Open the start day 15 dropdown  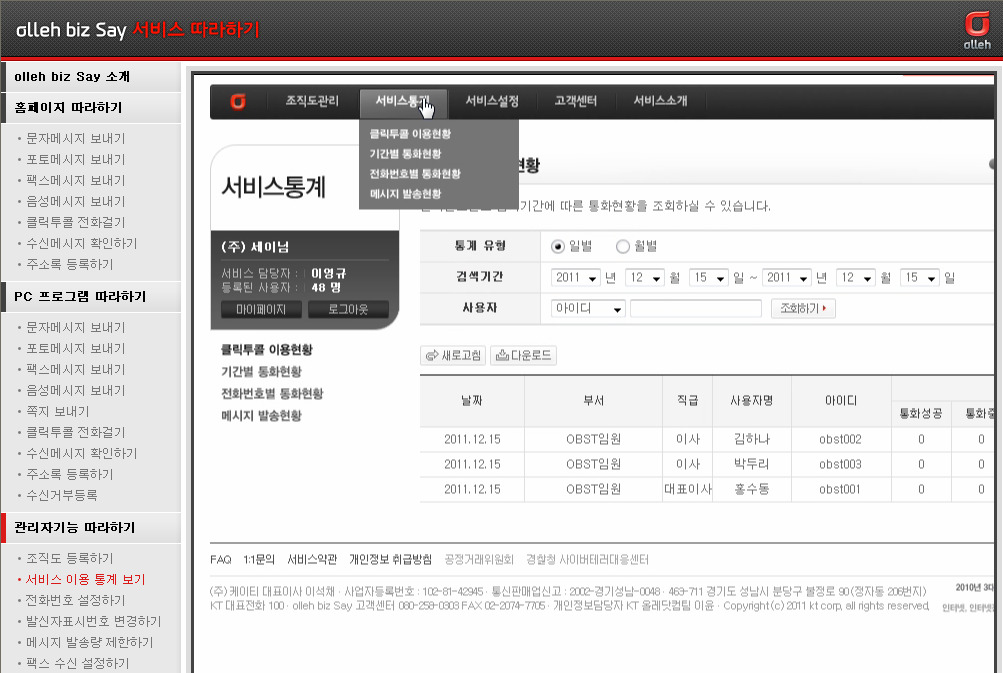(x=709, y=278)
